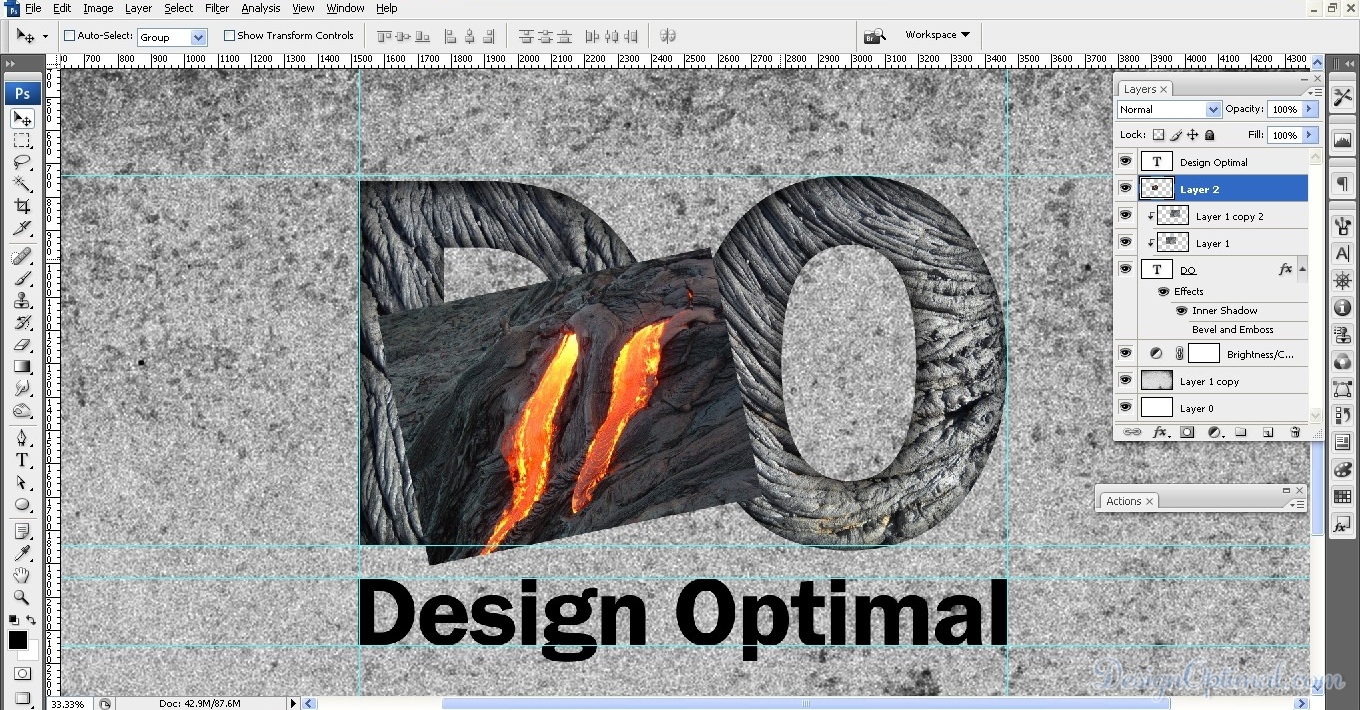Image resolution: width=1360 pixels, height=710 pixels.
Task: Click the Bevel and Emboss effect entry
Action: tap(1232, 329)
